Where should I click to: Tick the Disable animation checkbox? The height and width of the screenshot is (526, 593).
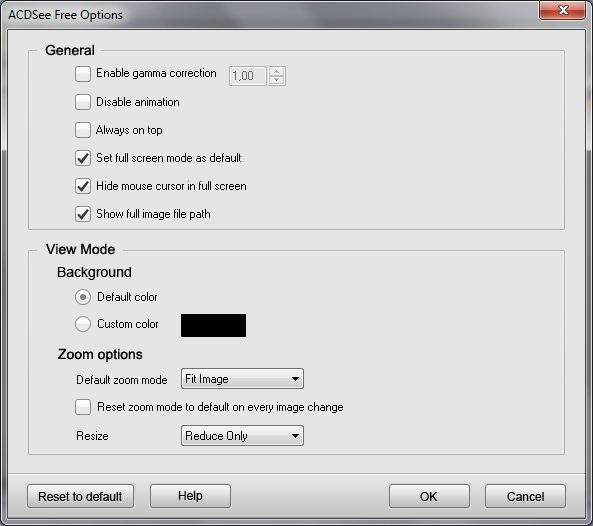[83, 102]
